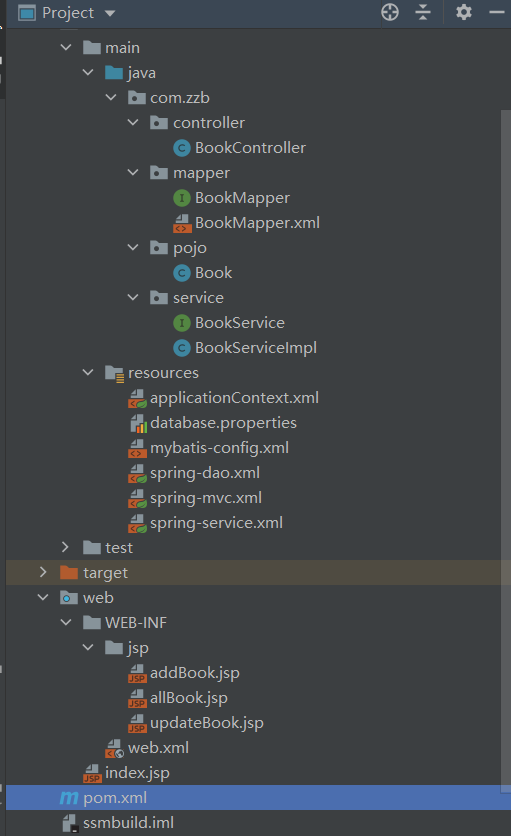Click the spring-dao.xml file icon
The image size is (511, 836).
click(x=137, y=473)
